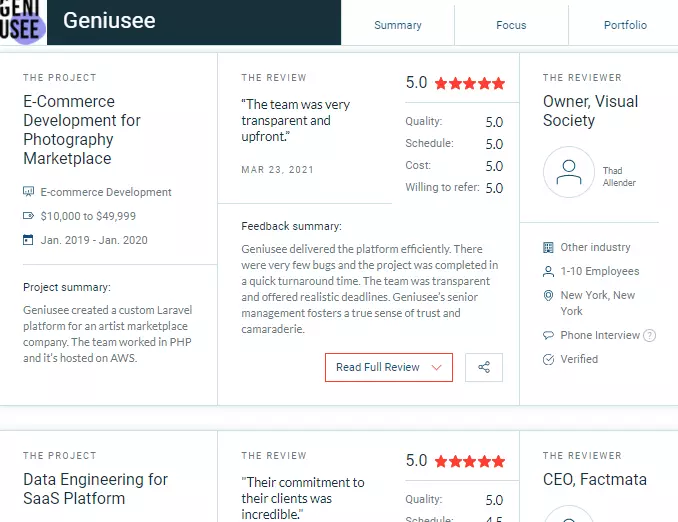
Task: Click the Other industry building icon
Action: (x=548, y=247)
